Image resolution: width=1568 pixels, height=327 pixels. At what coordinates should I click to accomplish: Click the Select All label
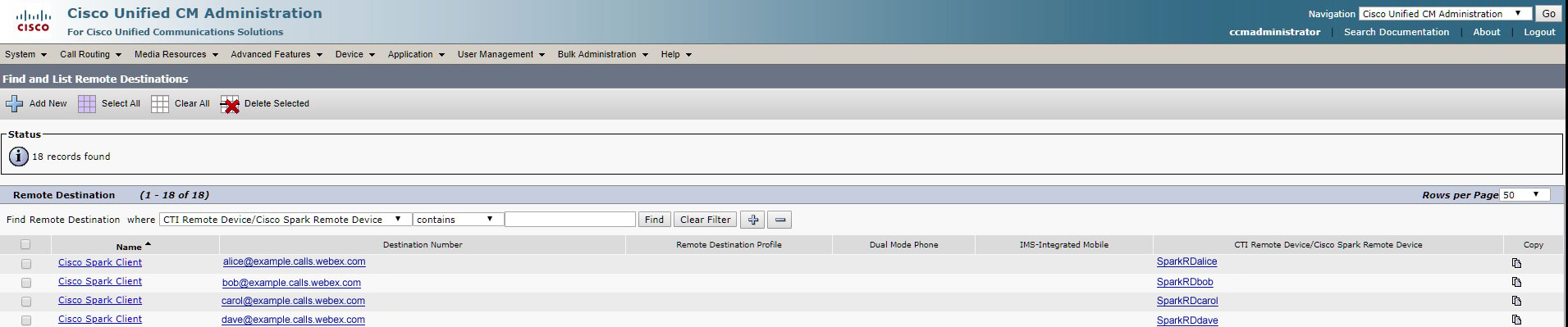(x=121, y=104)
